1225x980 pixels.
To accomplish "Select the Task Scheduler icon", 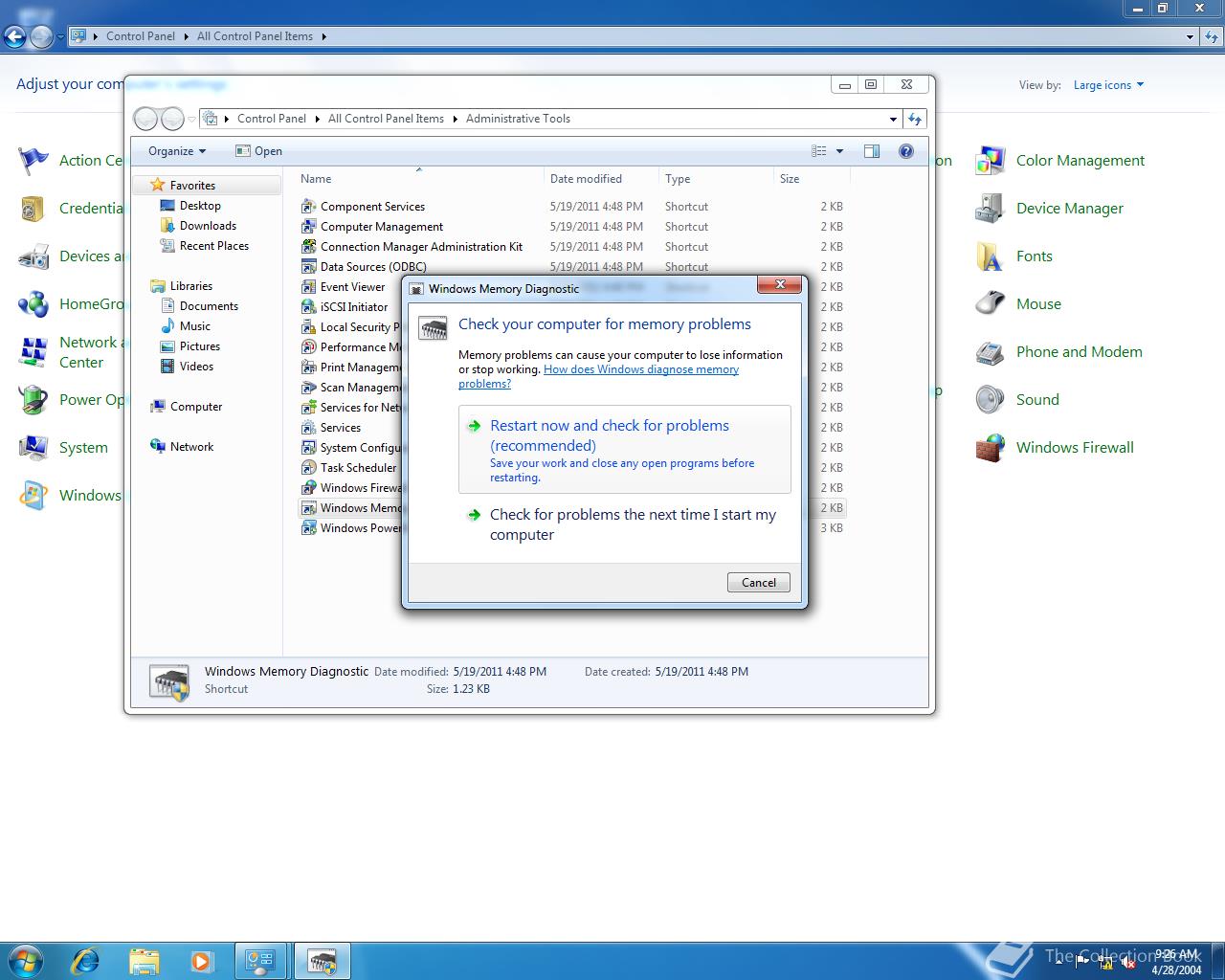I will coord(308,468).
